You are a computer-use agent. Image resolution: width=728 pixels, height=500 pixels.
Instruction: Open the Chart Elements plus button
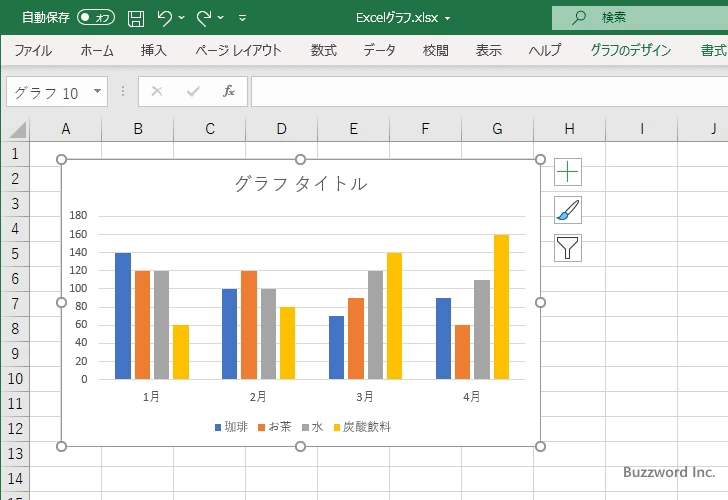tap(567, 172)
